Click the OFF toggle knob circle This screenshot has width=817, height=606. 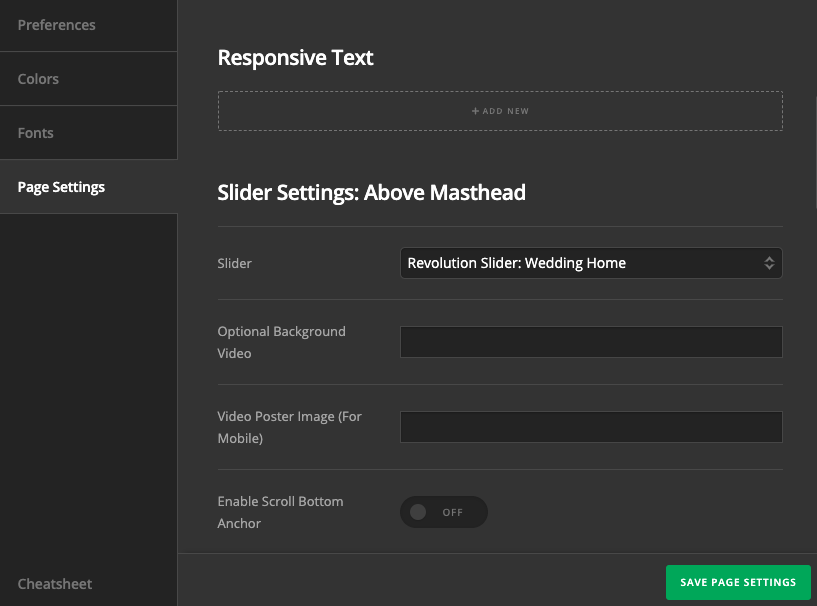[x=418, y=512]
